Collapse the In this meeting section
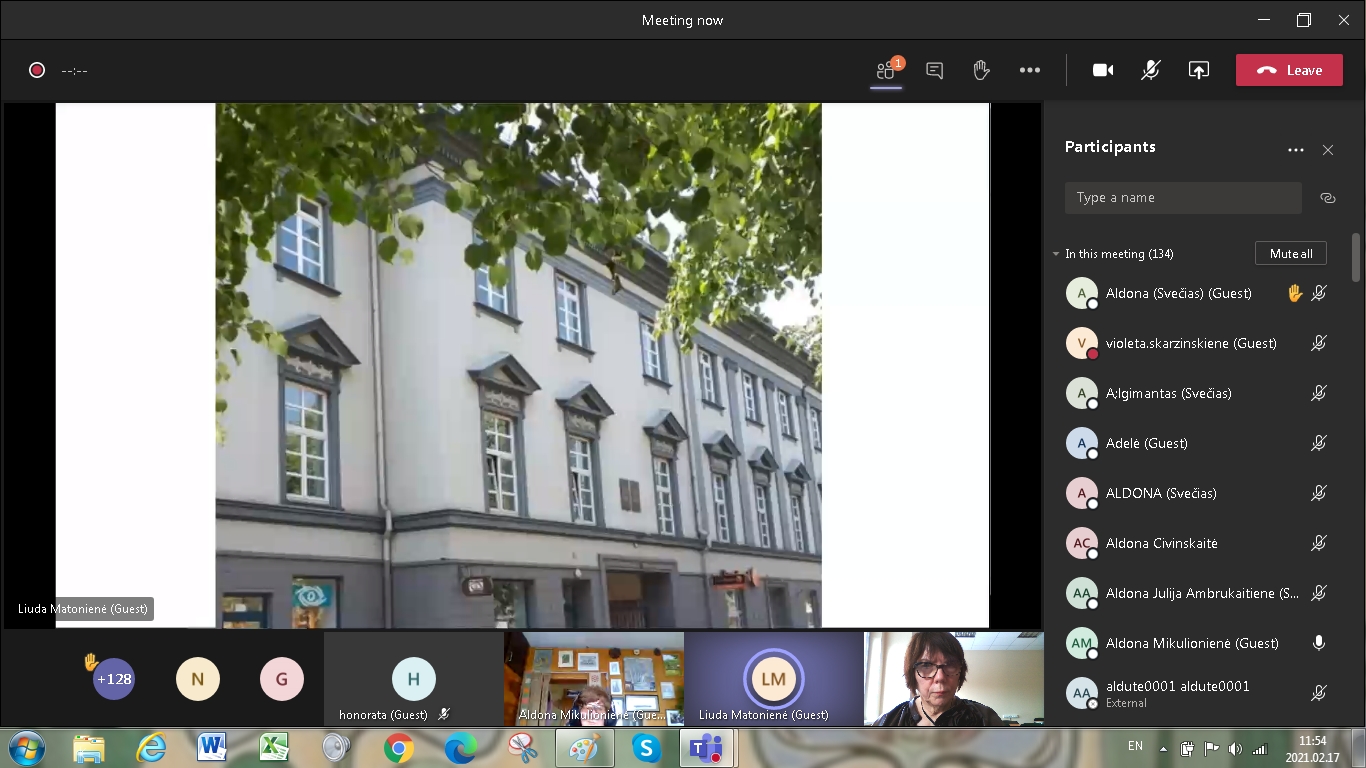This screenshot has width=1366, height=768. pyautogui.click(x=1056, y=254)
